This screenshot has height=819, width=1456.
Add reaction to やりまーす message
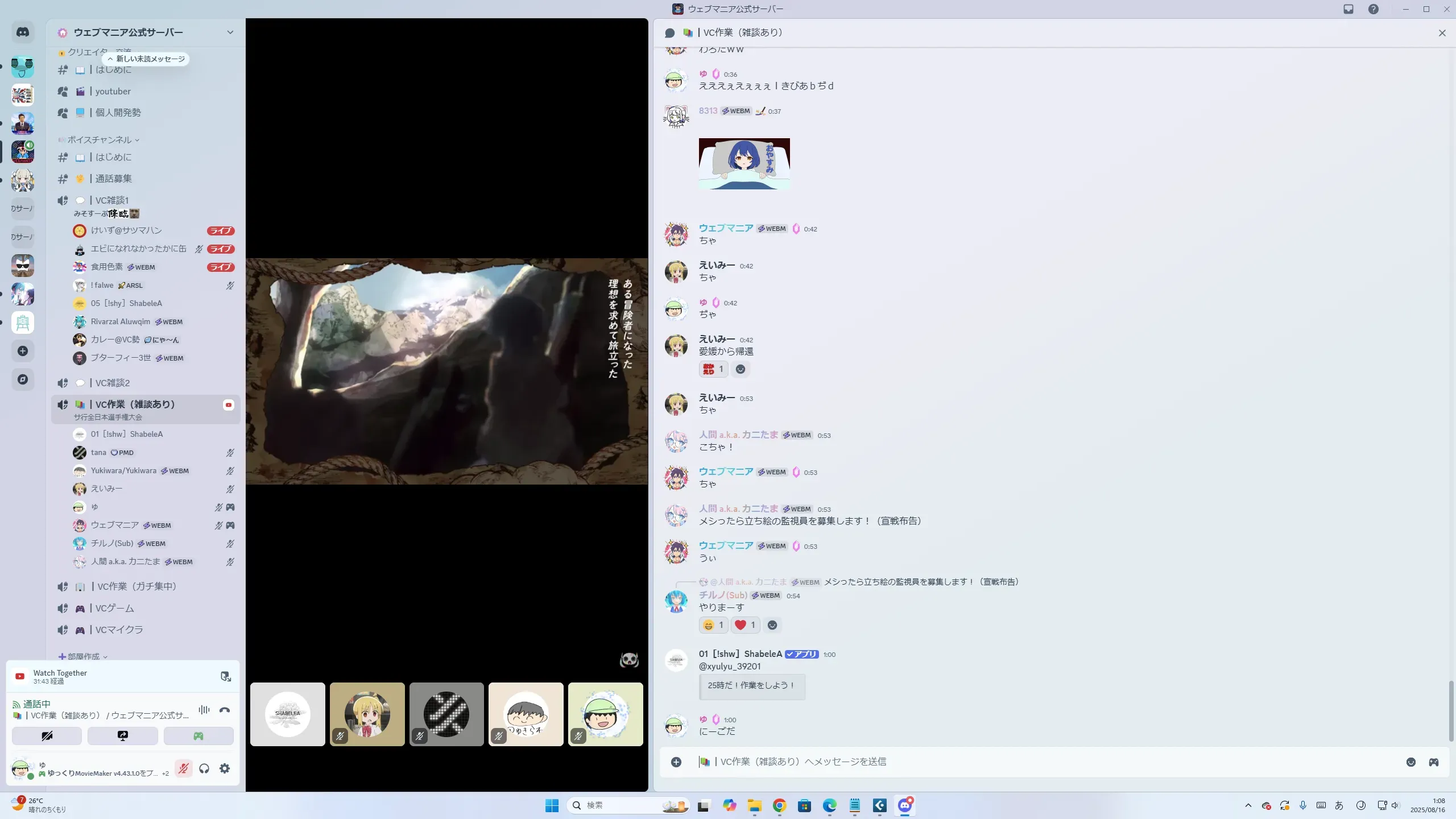pos(772,626)
